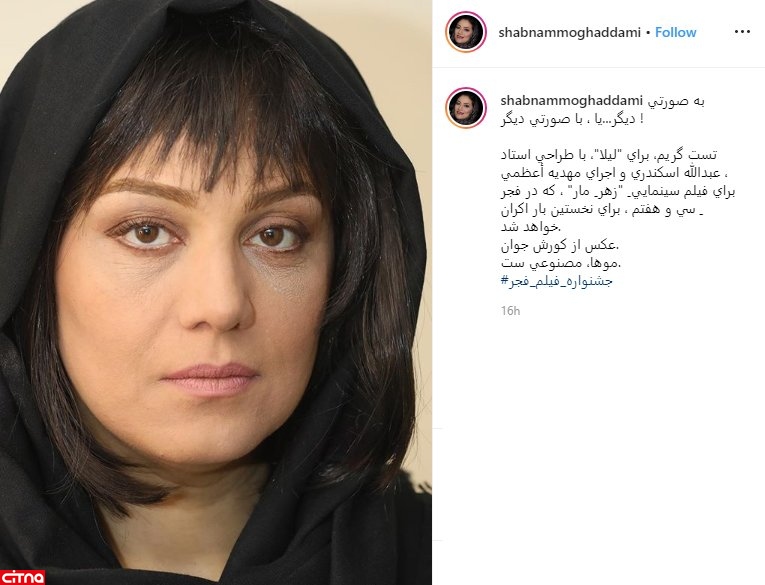Click the header profile avatar with story ring
This screenshot has width=765, height=585.
466,32
